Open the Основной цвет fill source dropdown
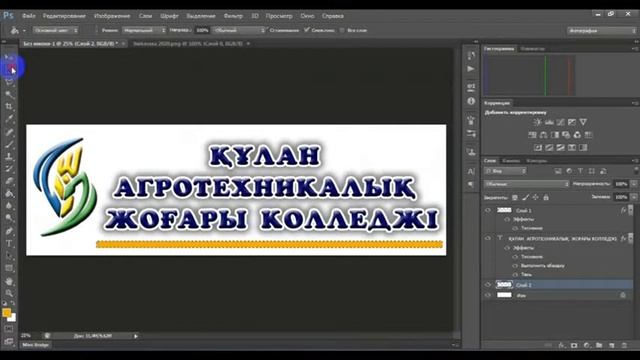The image size is (640, 360). [x=56, y=30]
